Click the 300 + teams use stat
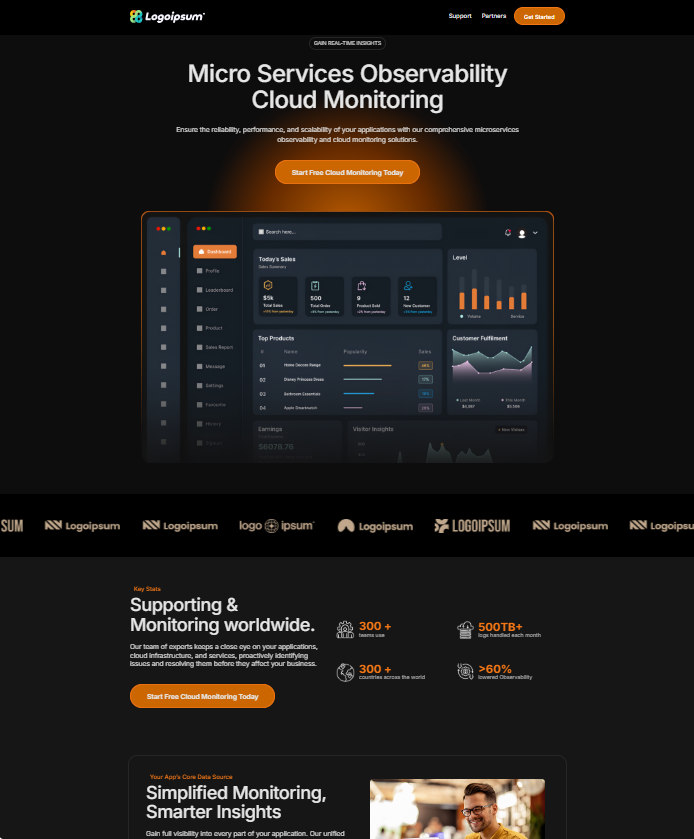Screen dimensions: 694x839 pos(375,629)
